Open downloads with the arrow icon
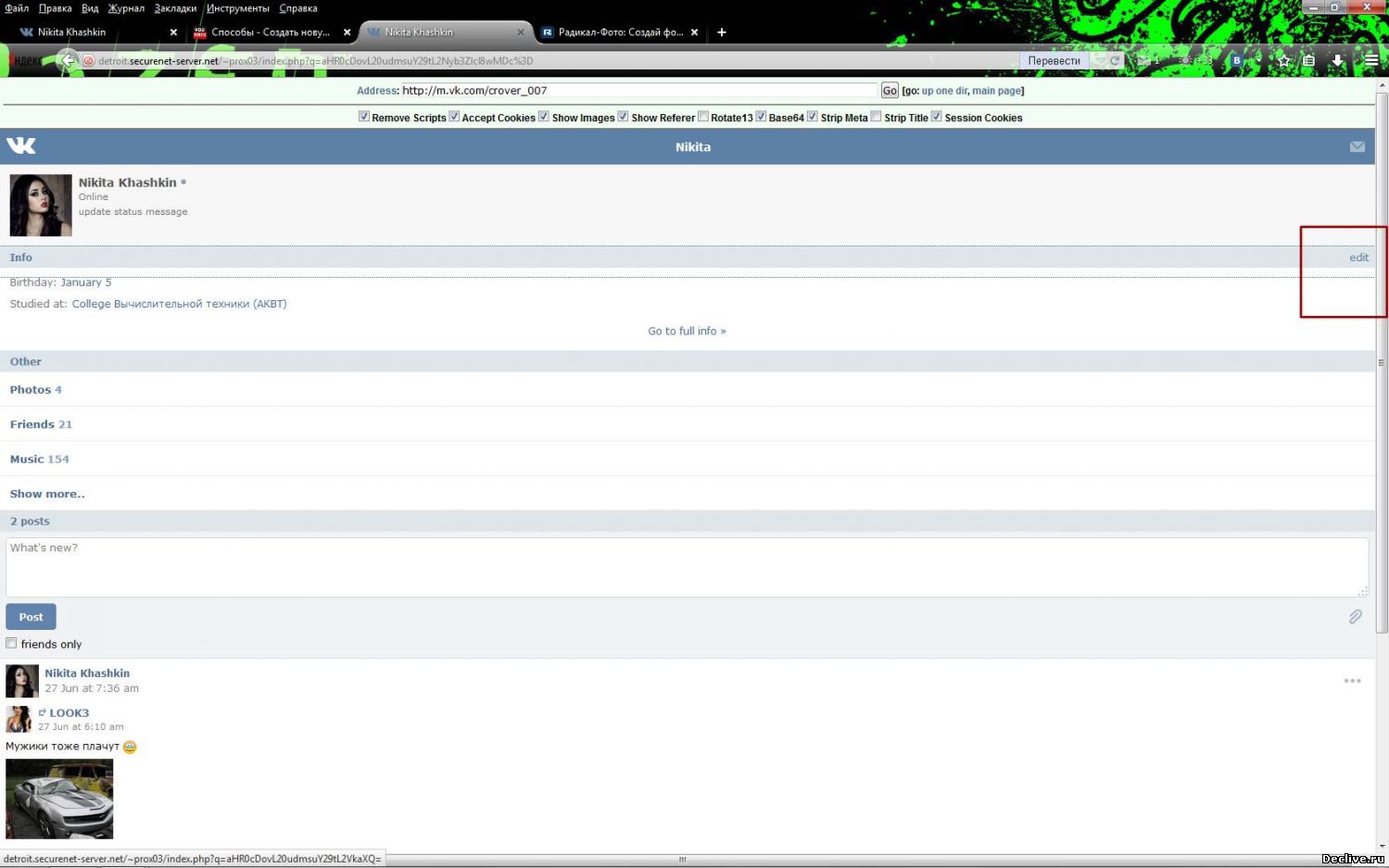This screenshot has width=1389, height=868. click(1338, 60)
